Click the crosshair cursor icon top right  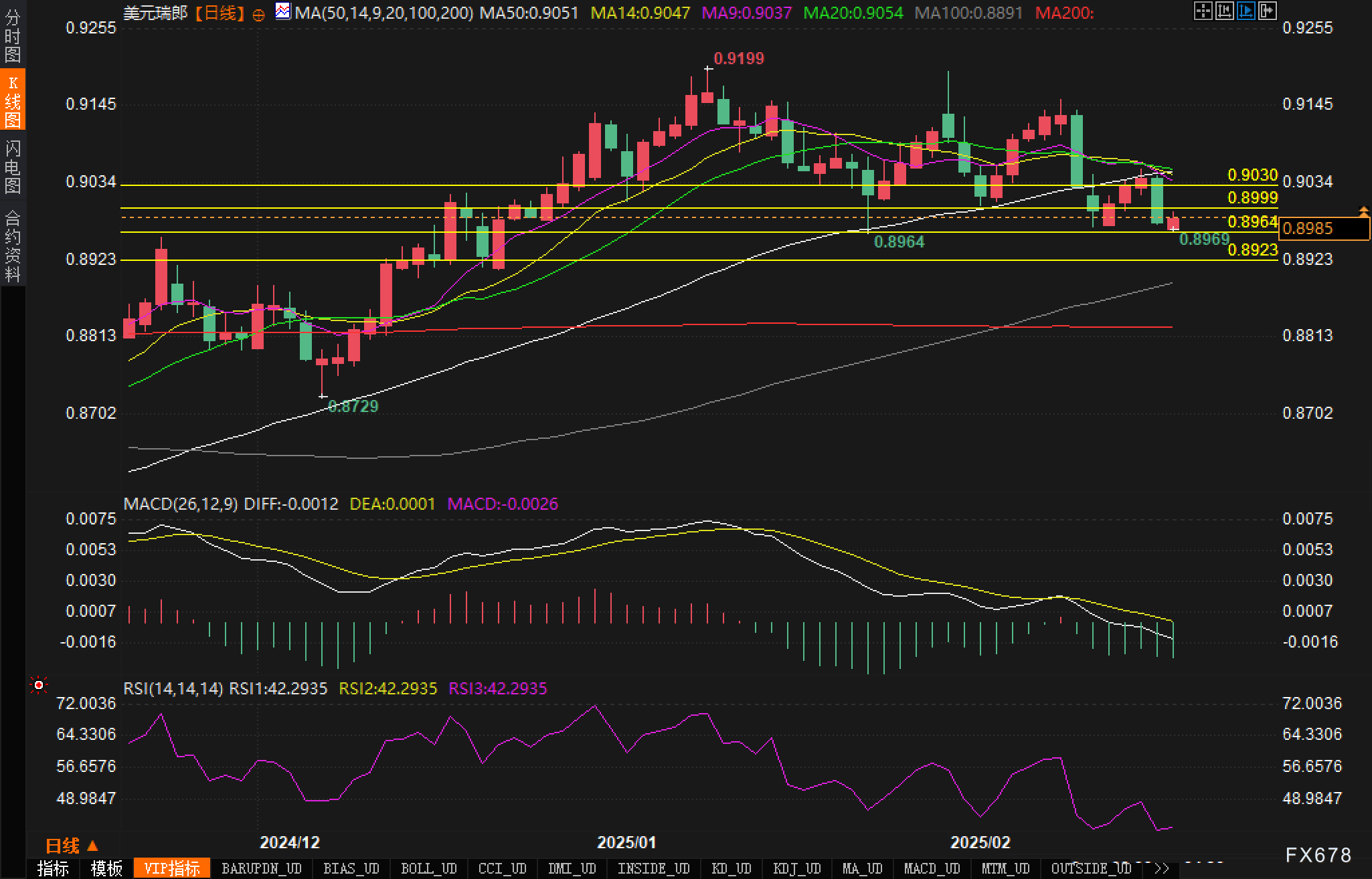[1203, 11]
